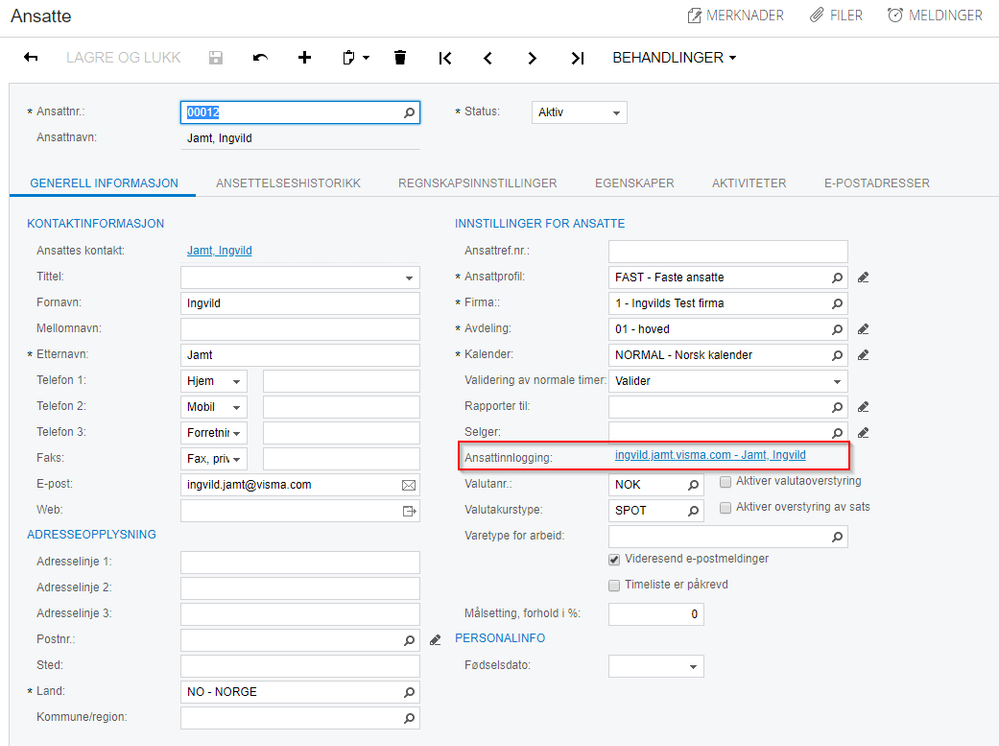This screenshot has width=999, height=746.
Task: Enable Aktiver valutaoverstyring checkbox
Action: pos(725,482)
